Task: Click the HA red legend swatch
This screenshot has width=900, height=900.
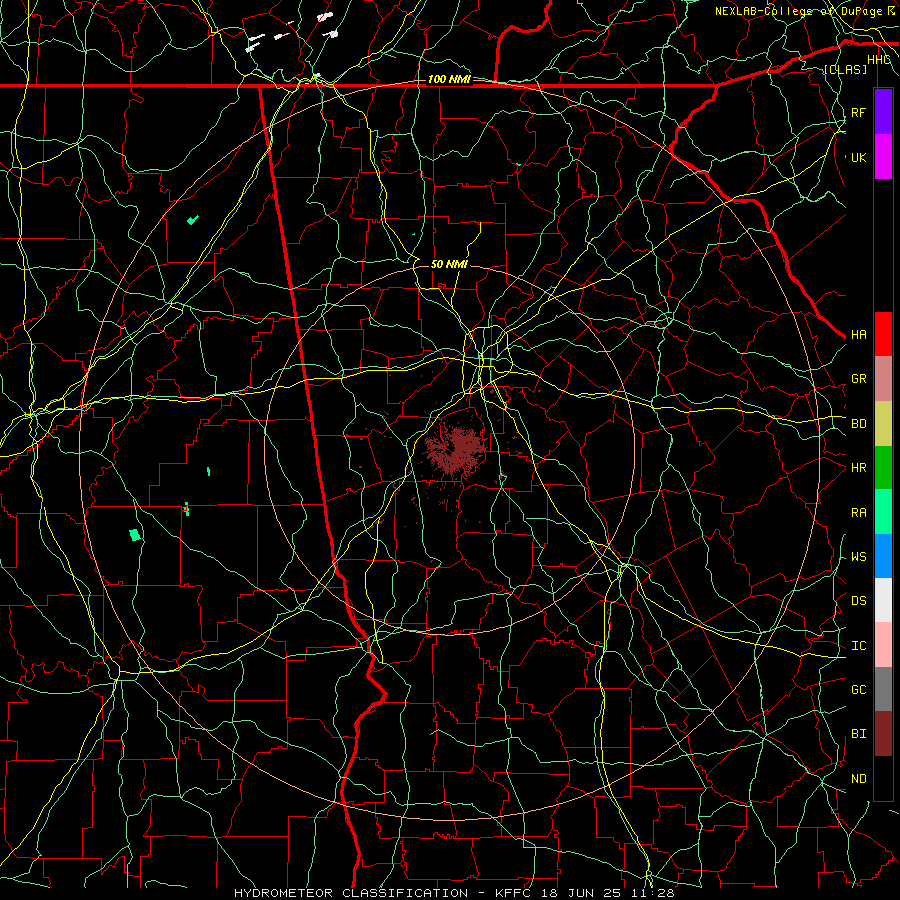Action: coord(883,334)
